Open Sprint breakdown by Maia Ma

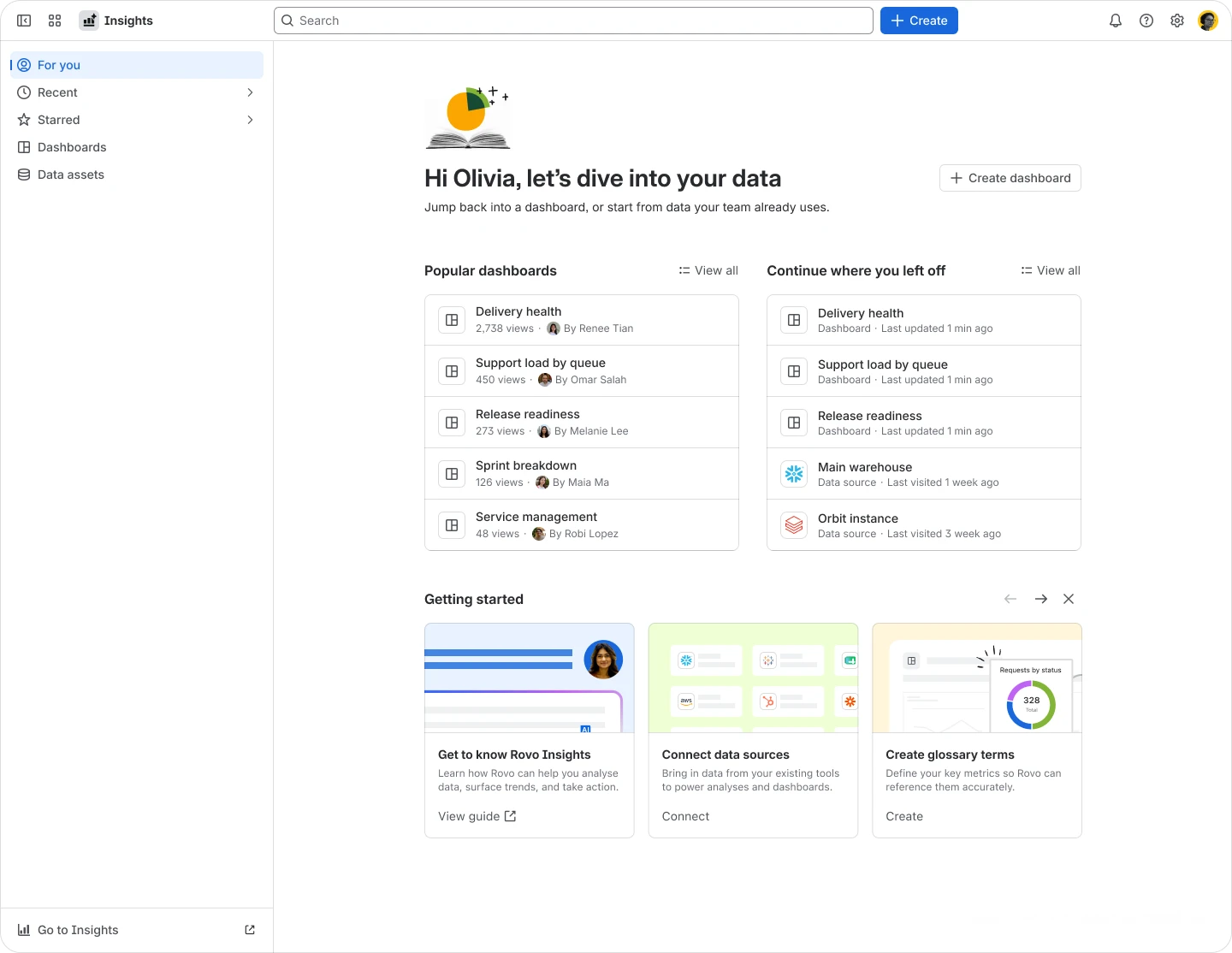582,474
